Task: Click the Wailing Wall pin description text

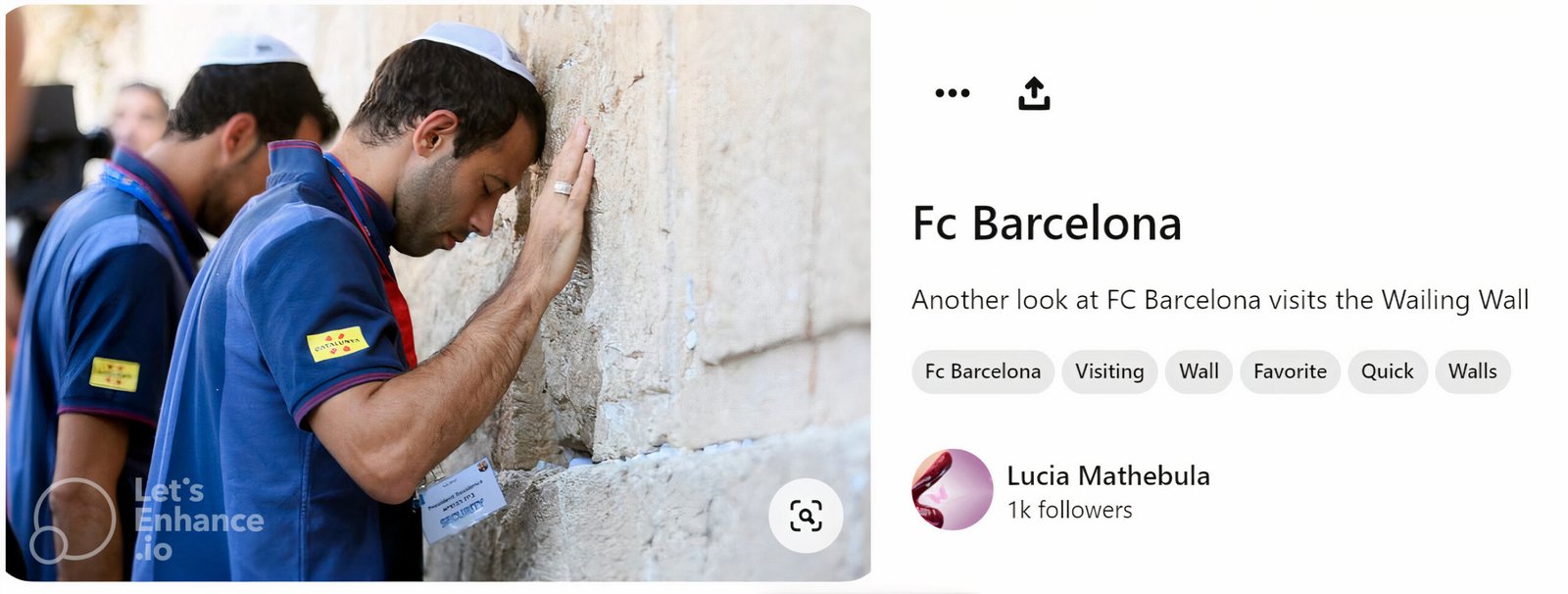Action: tap(1219, 300)
